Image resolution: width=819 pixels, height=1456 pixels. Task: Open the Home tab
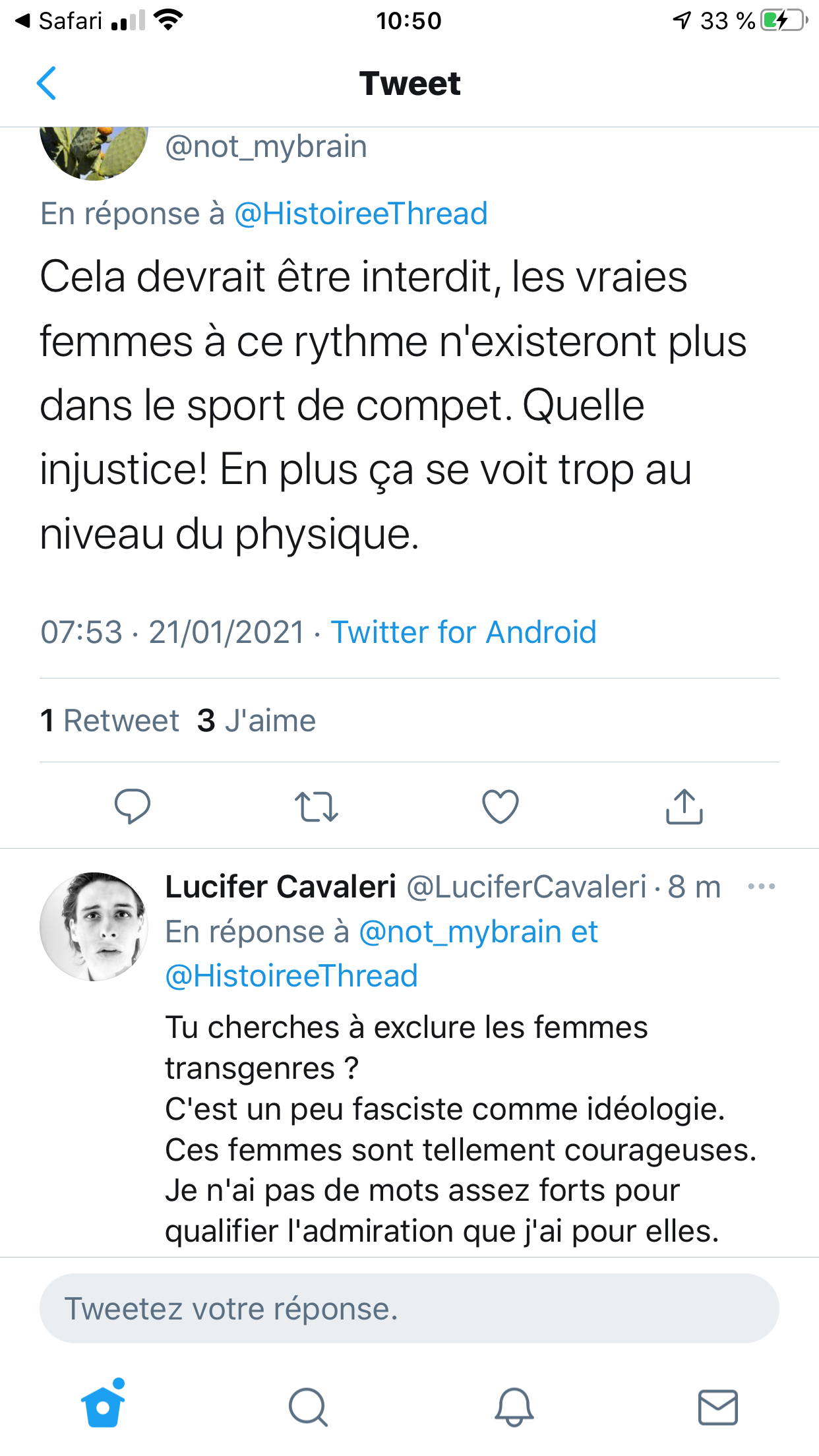[104, 1406]
